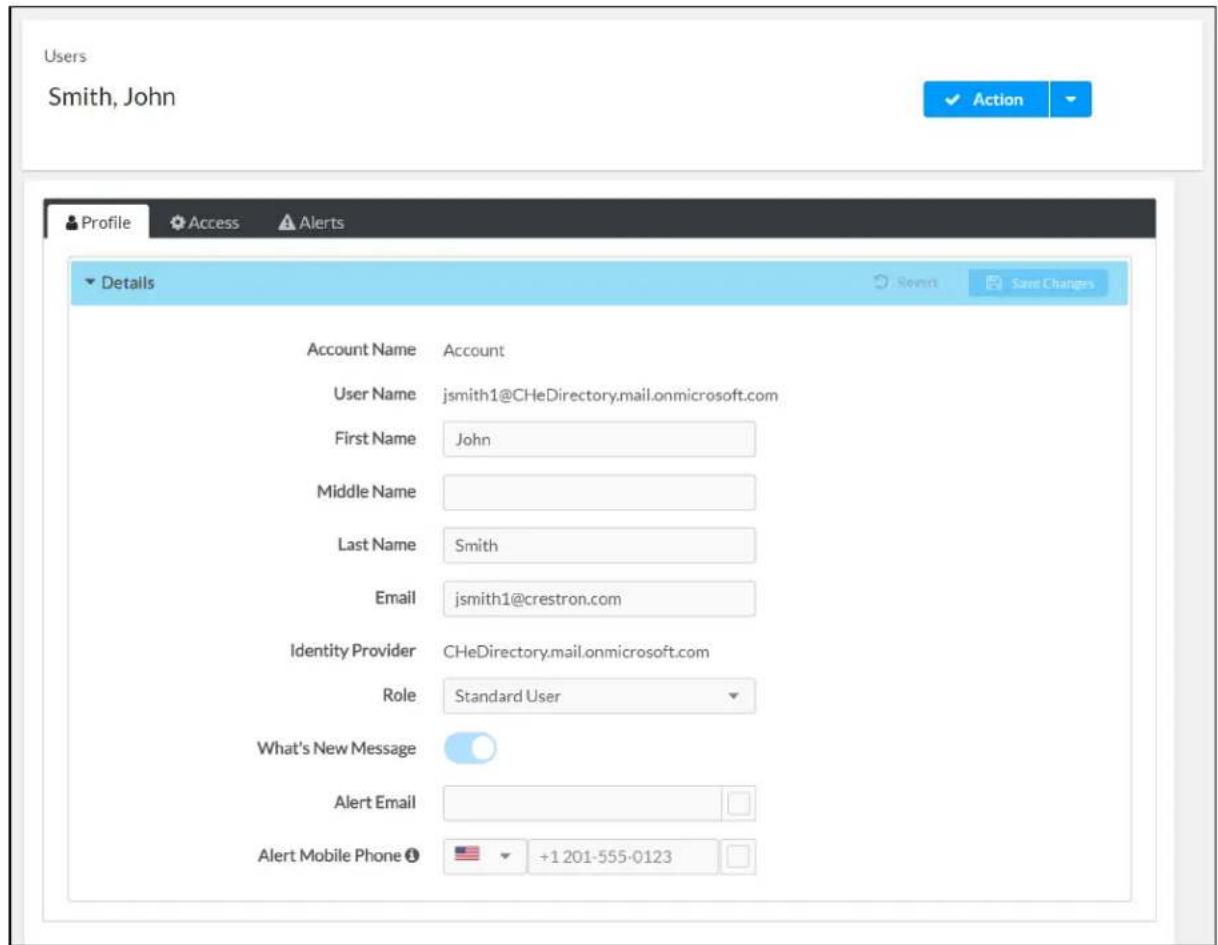Click the Smith, John heading
This screenshot has height=945, width=1218.
[x=112, y=98]
